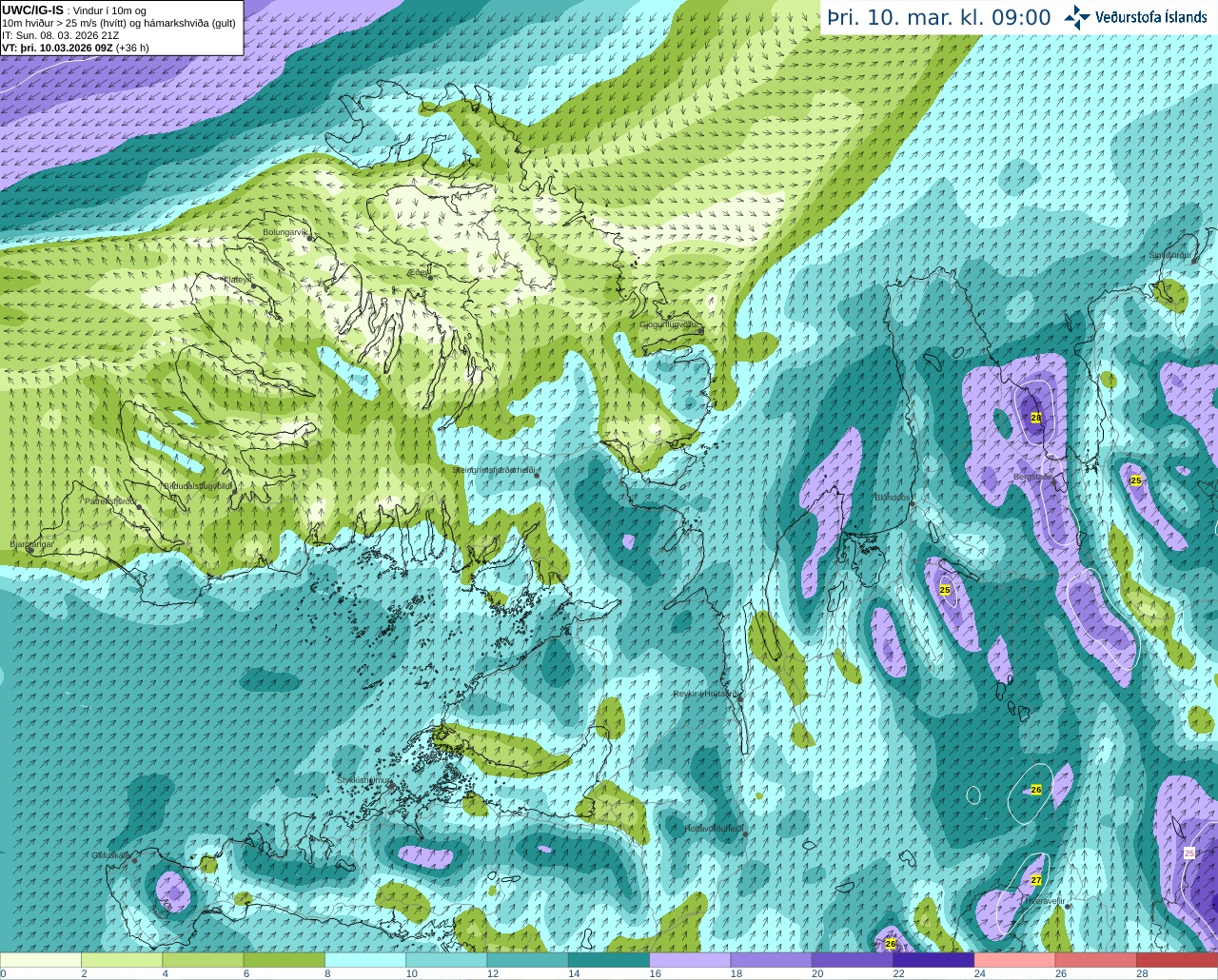Click the yellow 26 gust marker just above the legend
The height and width of the screenshot is (980, 1218).
[x=891, y=944]
